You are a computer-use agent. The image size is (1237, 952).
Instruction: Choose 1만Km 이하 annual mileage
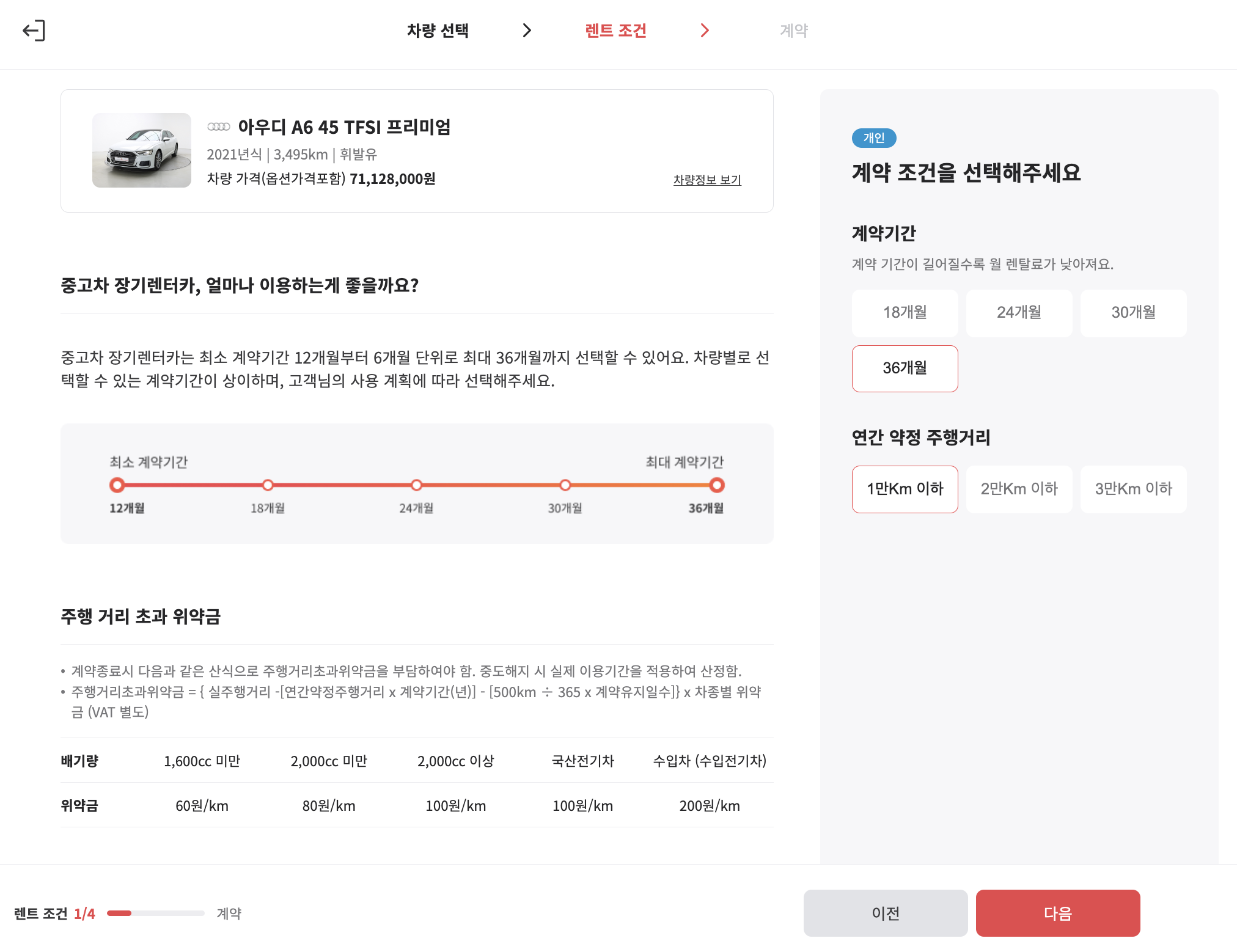click(905, 489)
